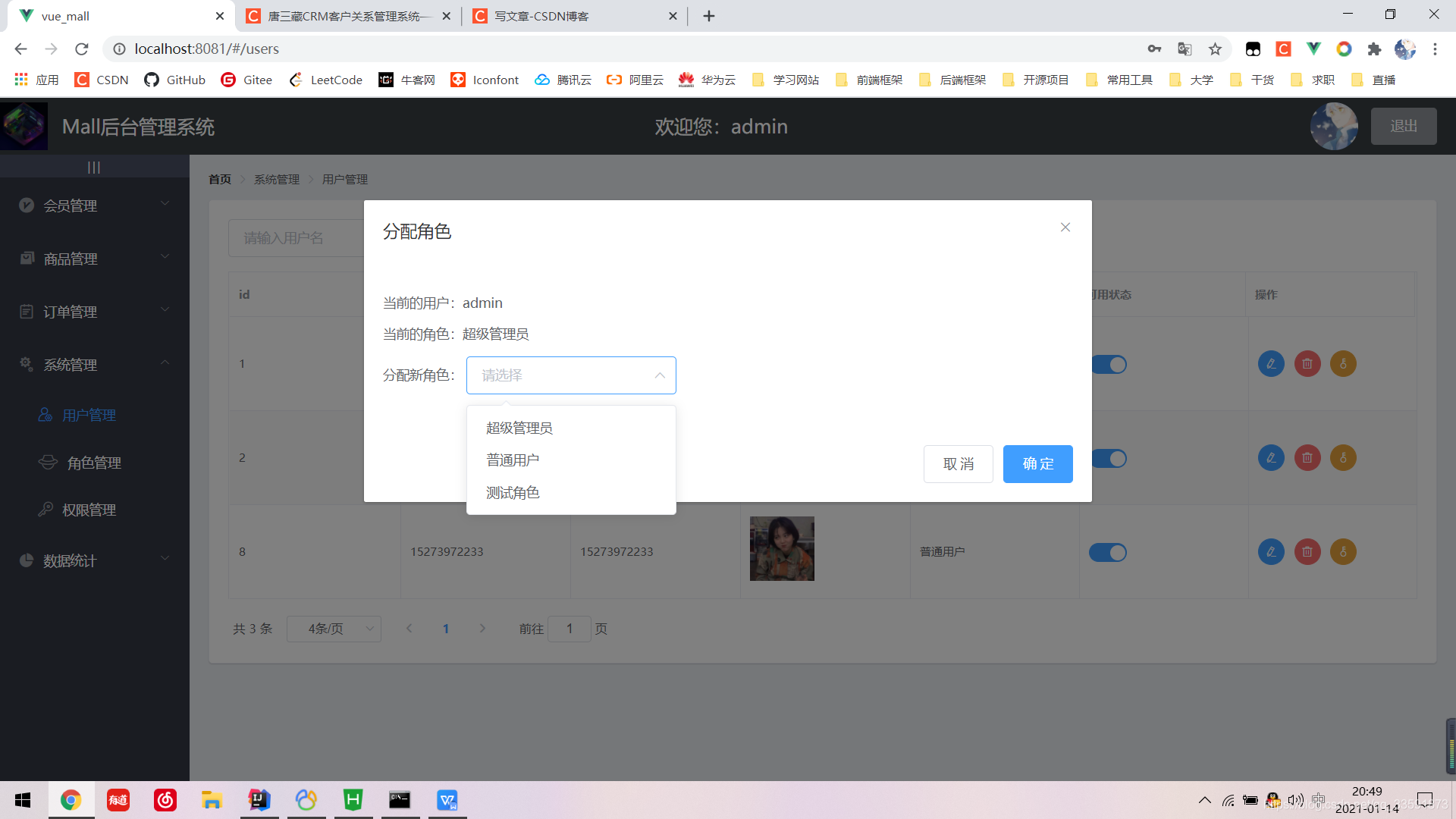Collapse sidebar using the ||| toggle
The width and height of the screenshot is (1456, 819).
tap(94, 167)
